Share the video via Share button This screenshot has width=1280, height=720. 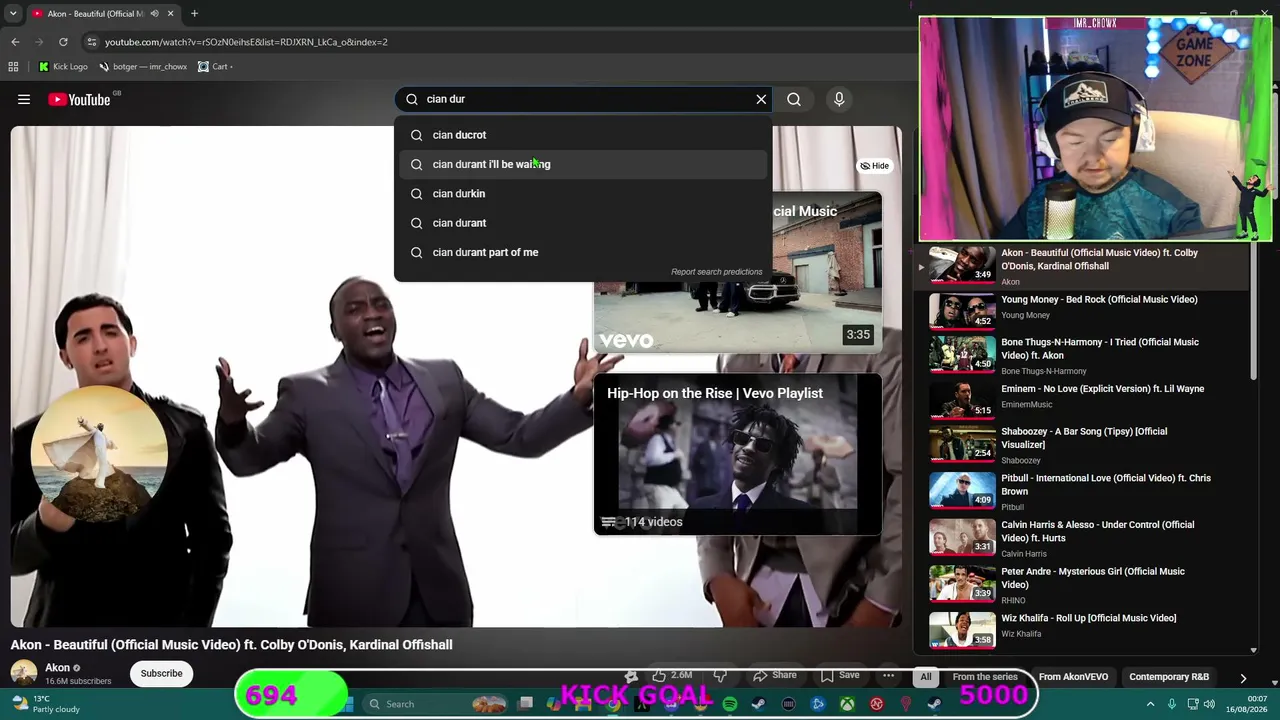pos(775,675)
